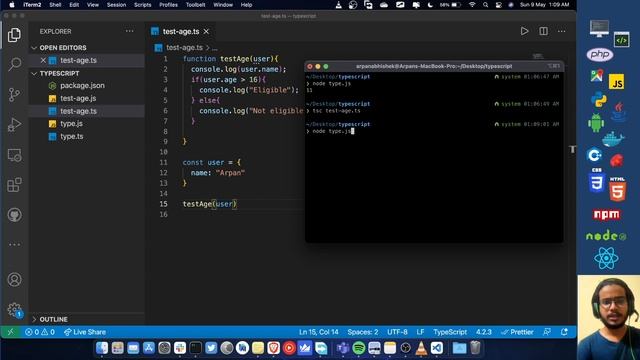
Task: Open the Explorer view in activity bar
Action: pyautogui.click(x=14, y=35)
